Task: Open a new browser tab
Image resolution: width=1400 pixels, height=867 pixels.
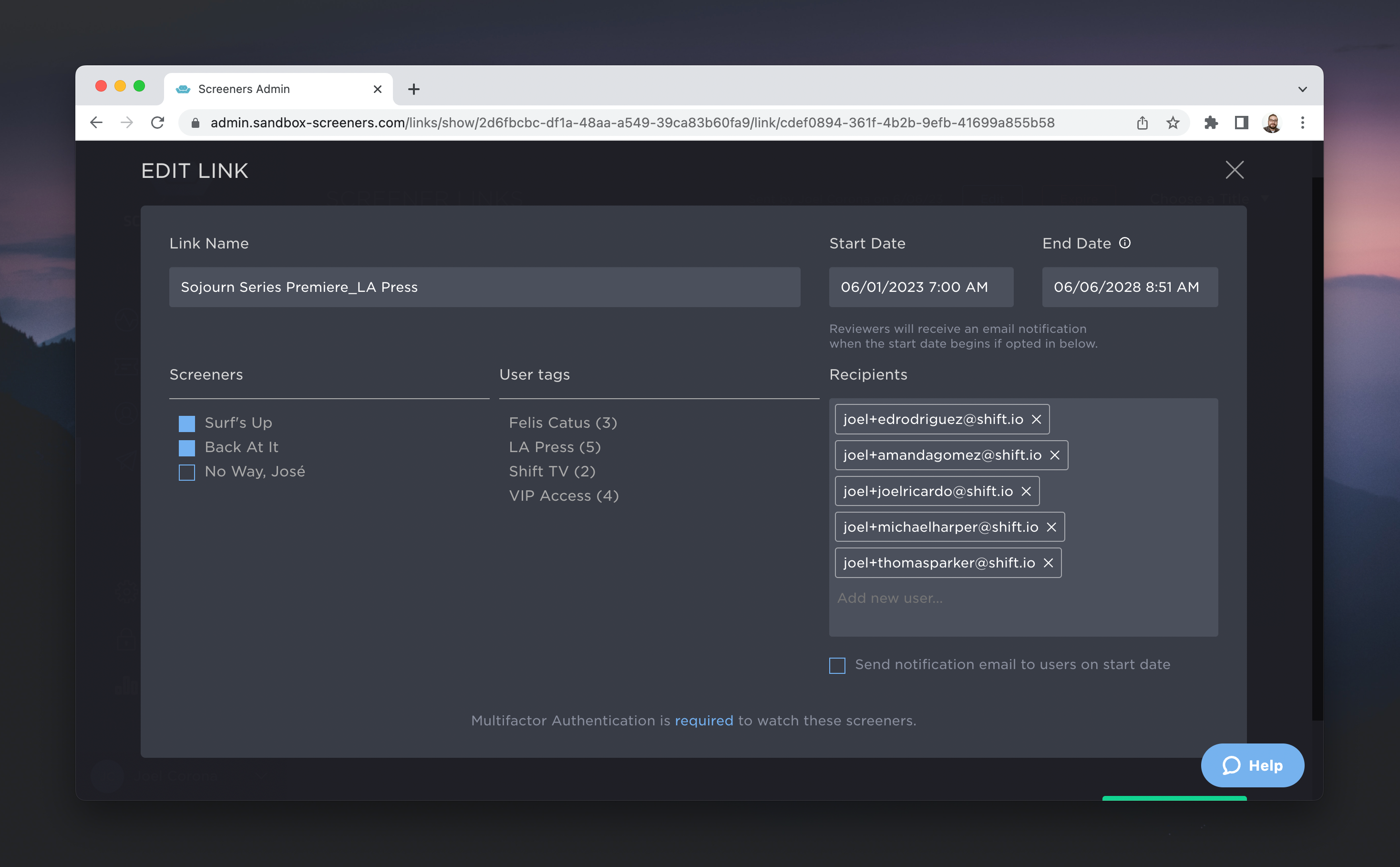Action: click(x=413, y=90)
